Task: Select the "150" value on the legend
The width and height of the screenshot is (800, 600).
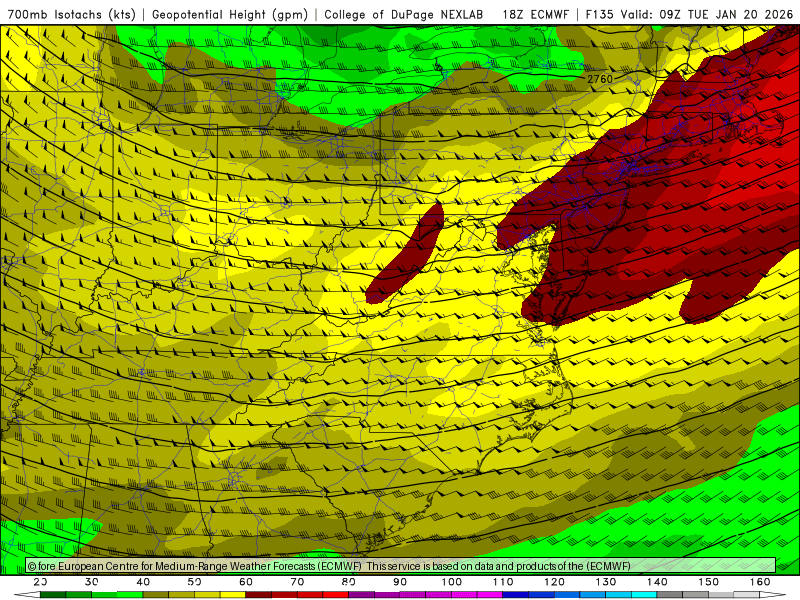Action: coord(708,582)
